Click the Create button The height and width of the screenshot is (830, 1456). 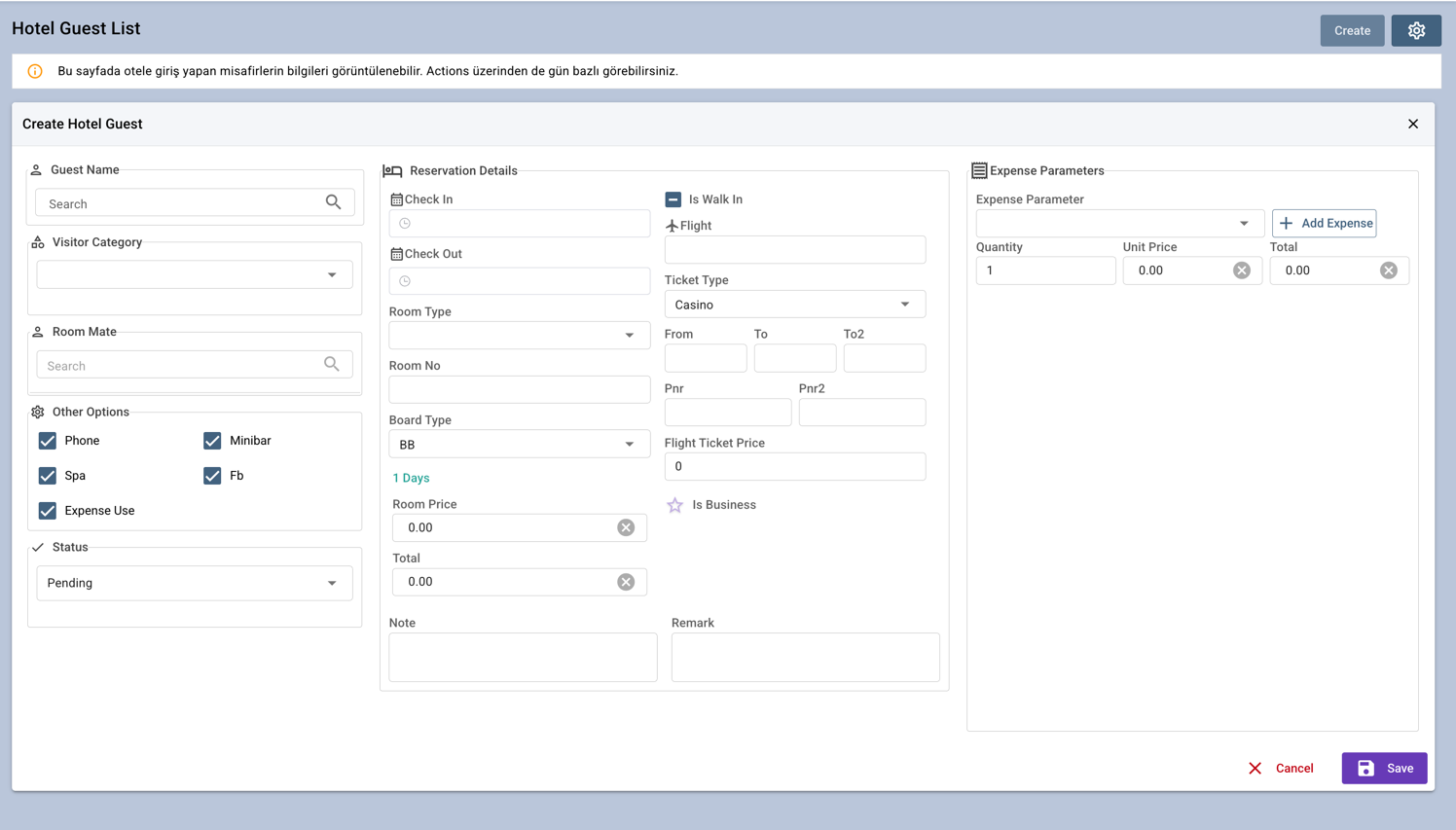(1352, 30)
